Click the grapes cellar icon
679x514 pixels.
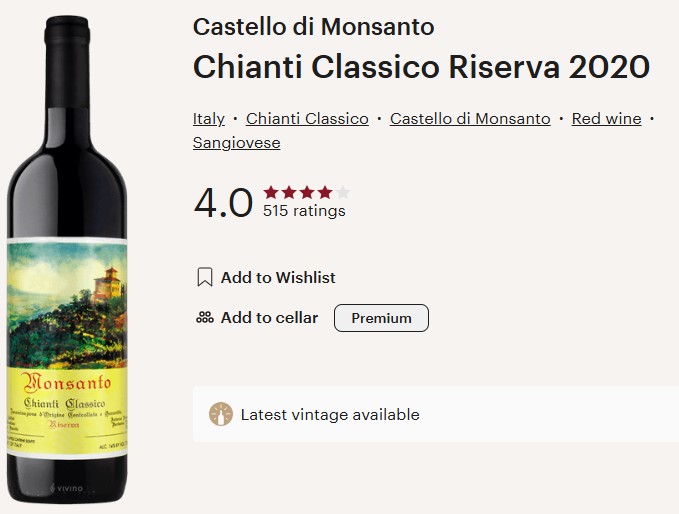[205, 318]
